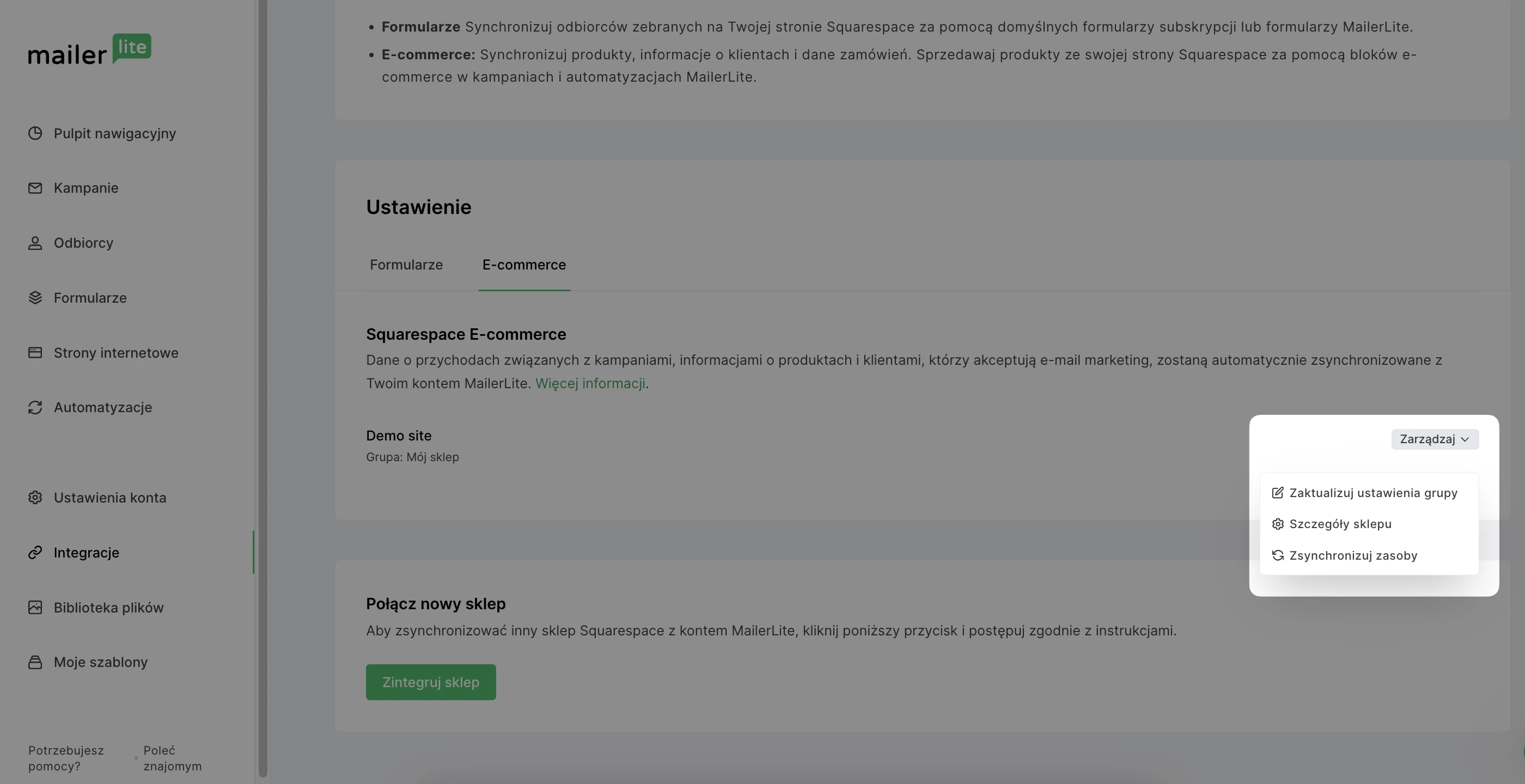
Task: Click the sidebar vertical scrollbar
Action: click(x=263, y=388)
